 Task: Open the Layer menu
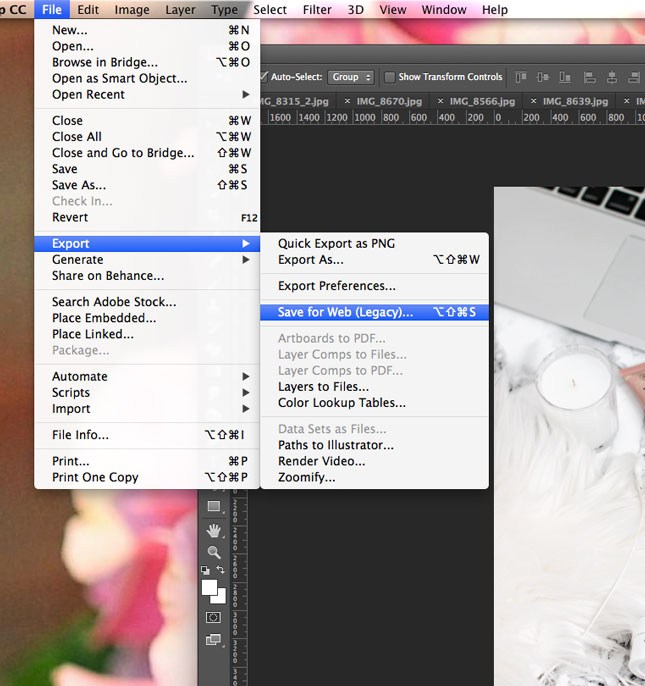click(x=180, y=9)
